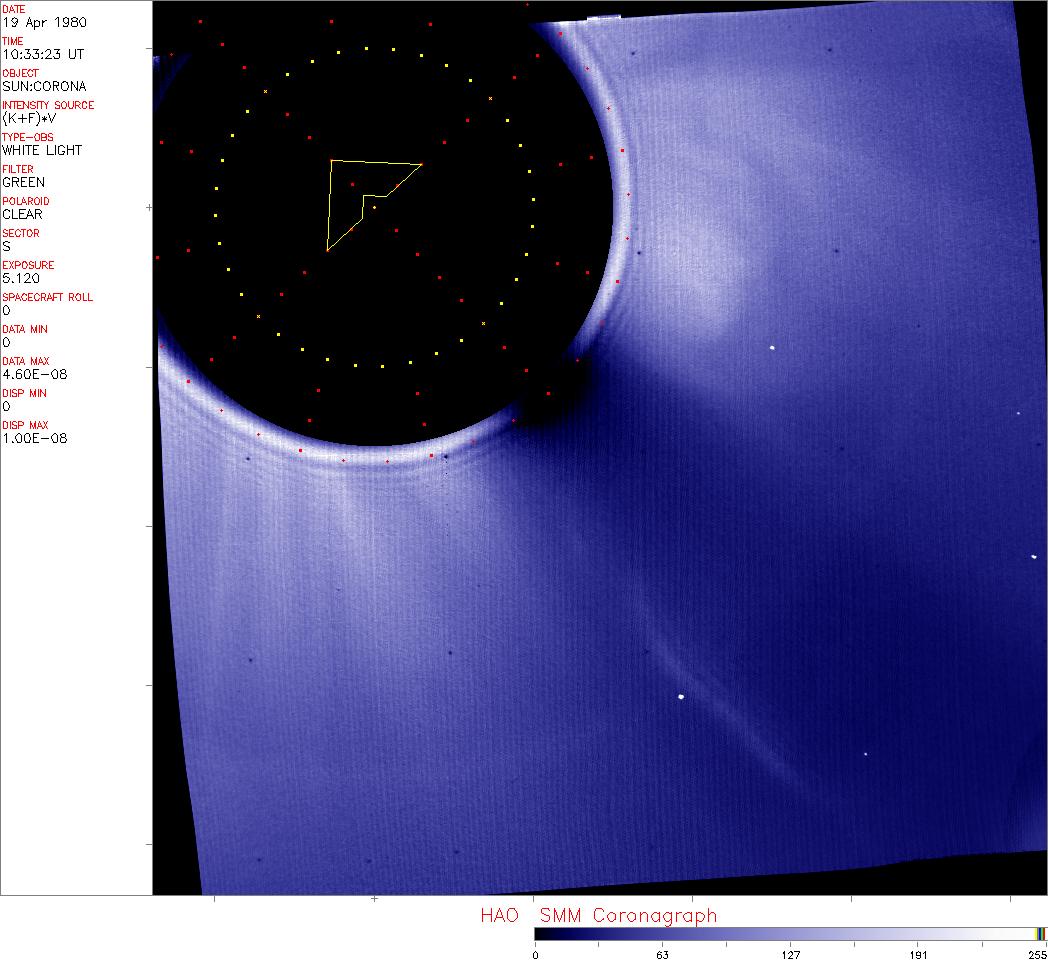
Task: Pick the "GREEN" filter value
Action: (23, 182)
